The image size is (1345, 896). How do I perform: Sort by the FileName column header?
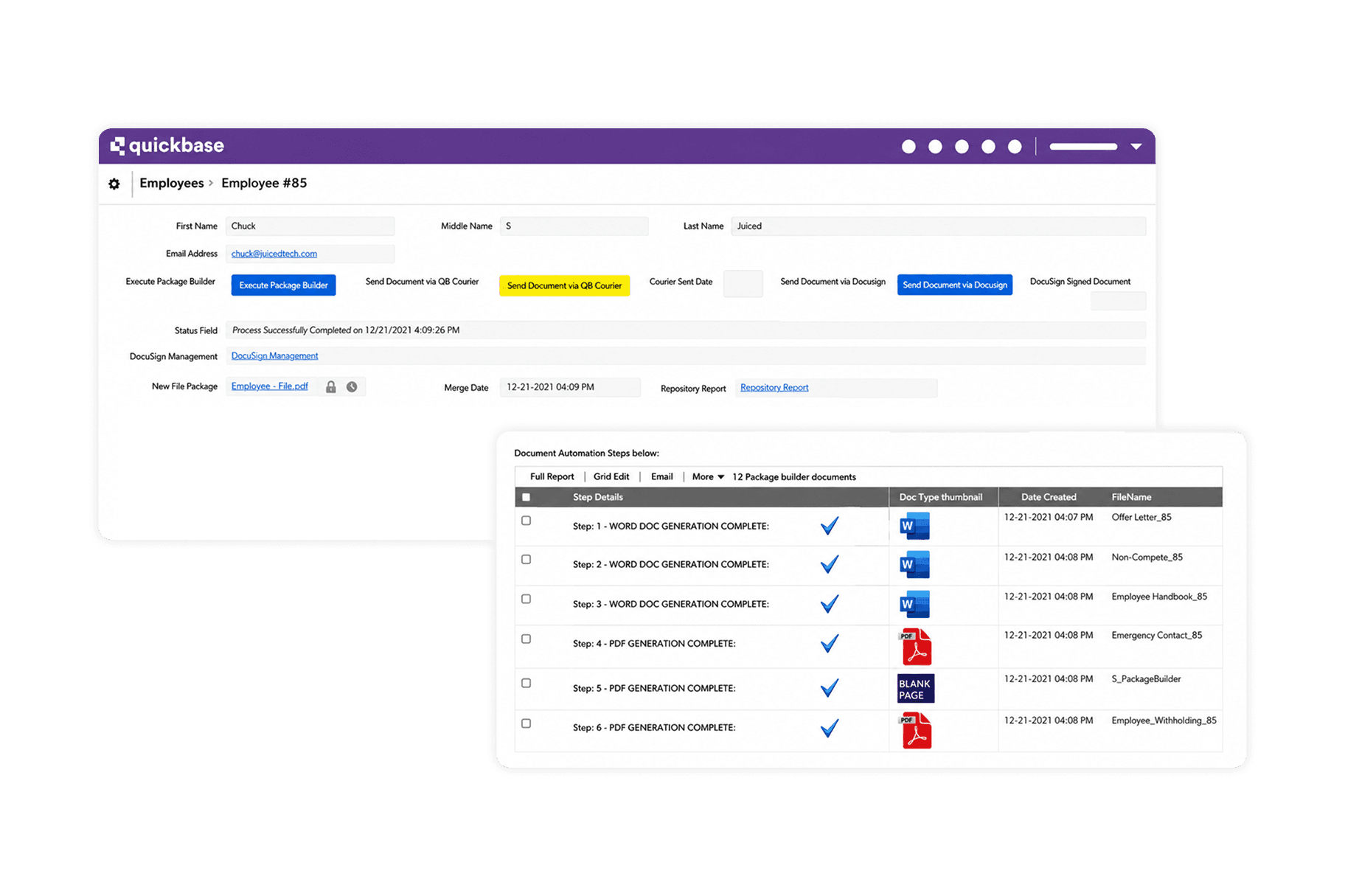click(x=1131, y=497)
